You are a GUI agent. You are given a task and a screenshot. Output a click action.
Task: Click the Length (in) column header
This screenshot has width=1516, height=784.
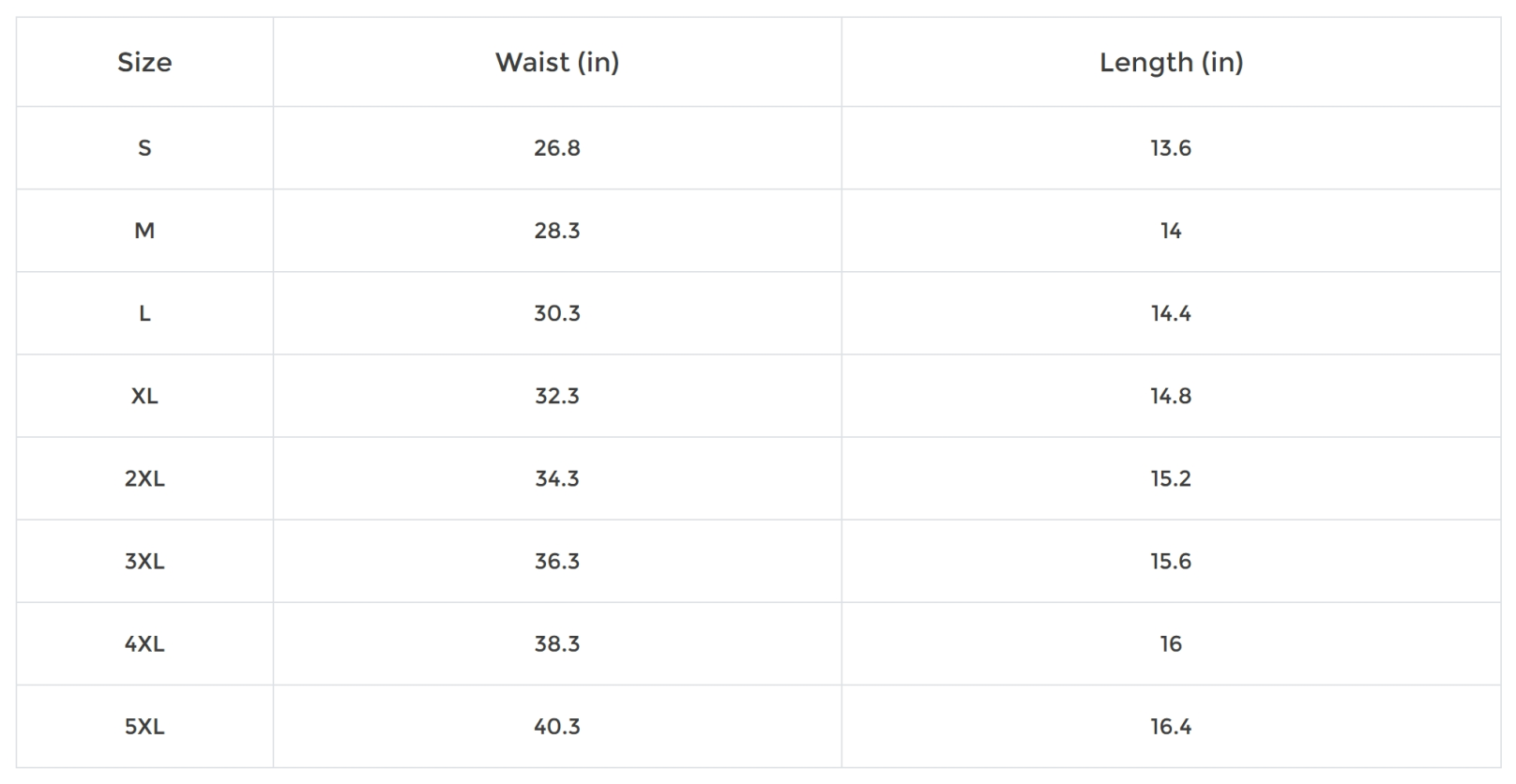[x=1171, y=63]
